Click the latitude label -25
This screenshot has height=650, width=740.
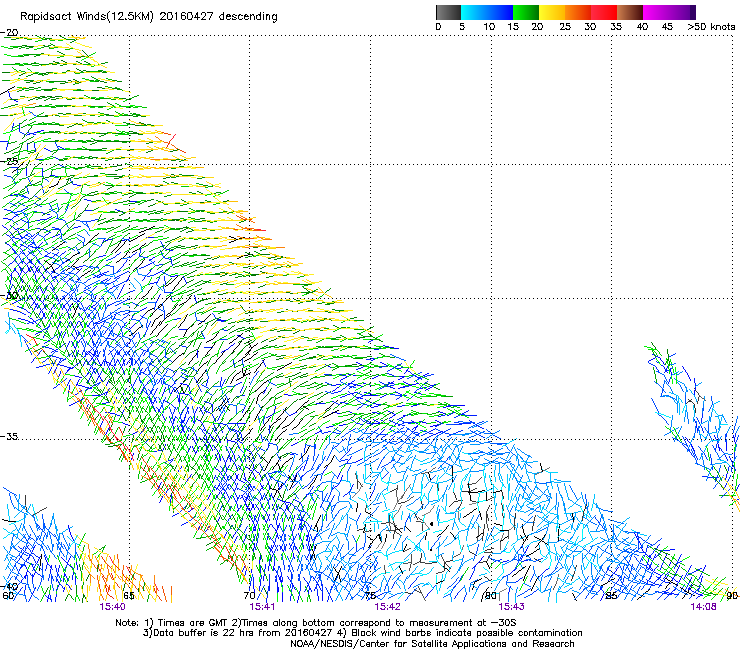[x=9, y=161]
